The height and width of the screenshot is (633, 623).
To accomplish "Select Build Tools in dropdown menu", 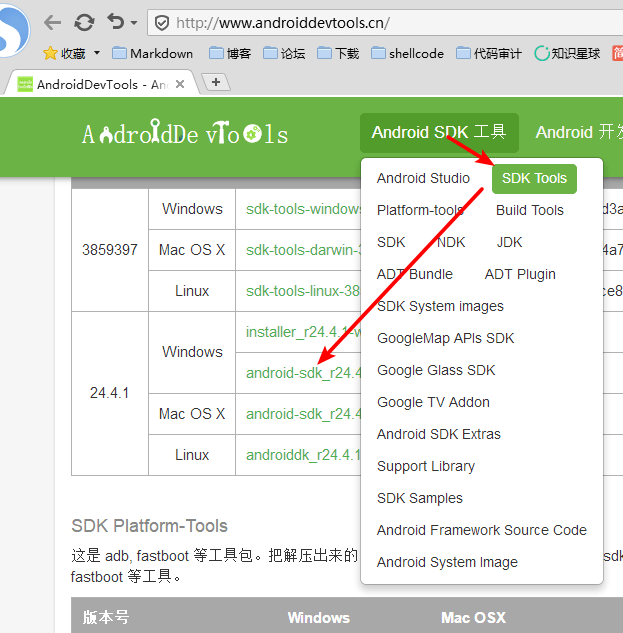I will (x=529, y=210).
